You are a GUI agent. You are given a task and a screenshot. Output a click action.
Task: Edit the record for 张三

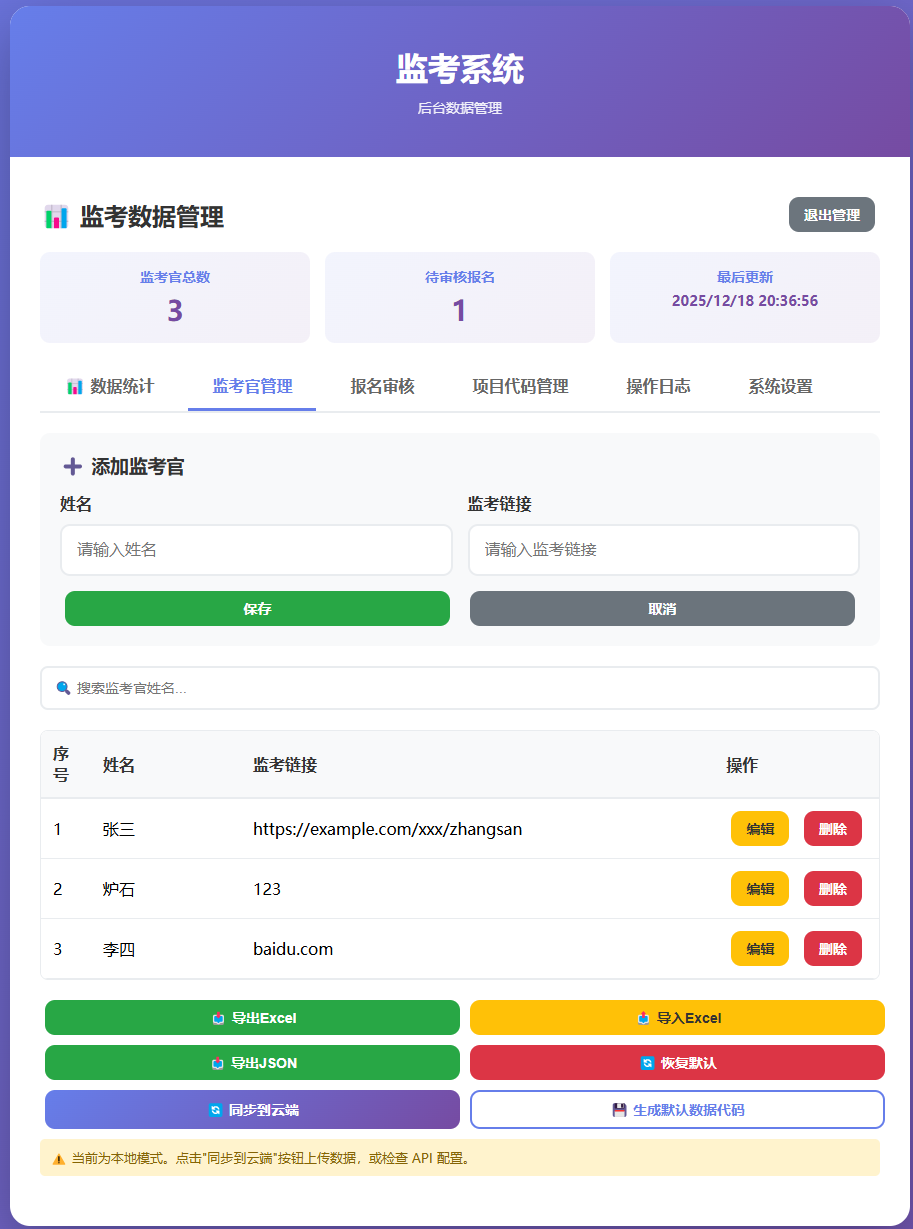coord(759,828)
